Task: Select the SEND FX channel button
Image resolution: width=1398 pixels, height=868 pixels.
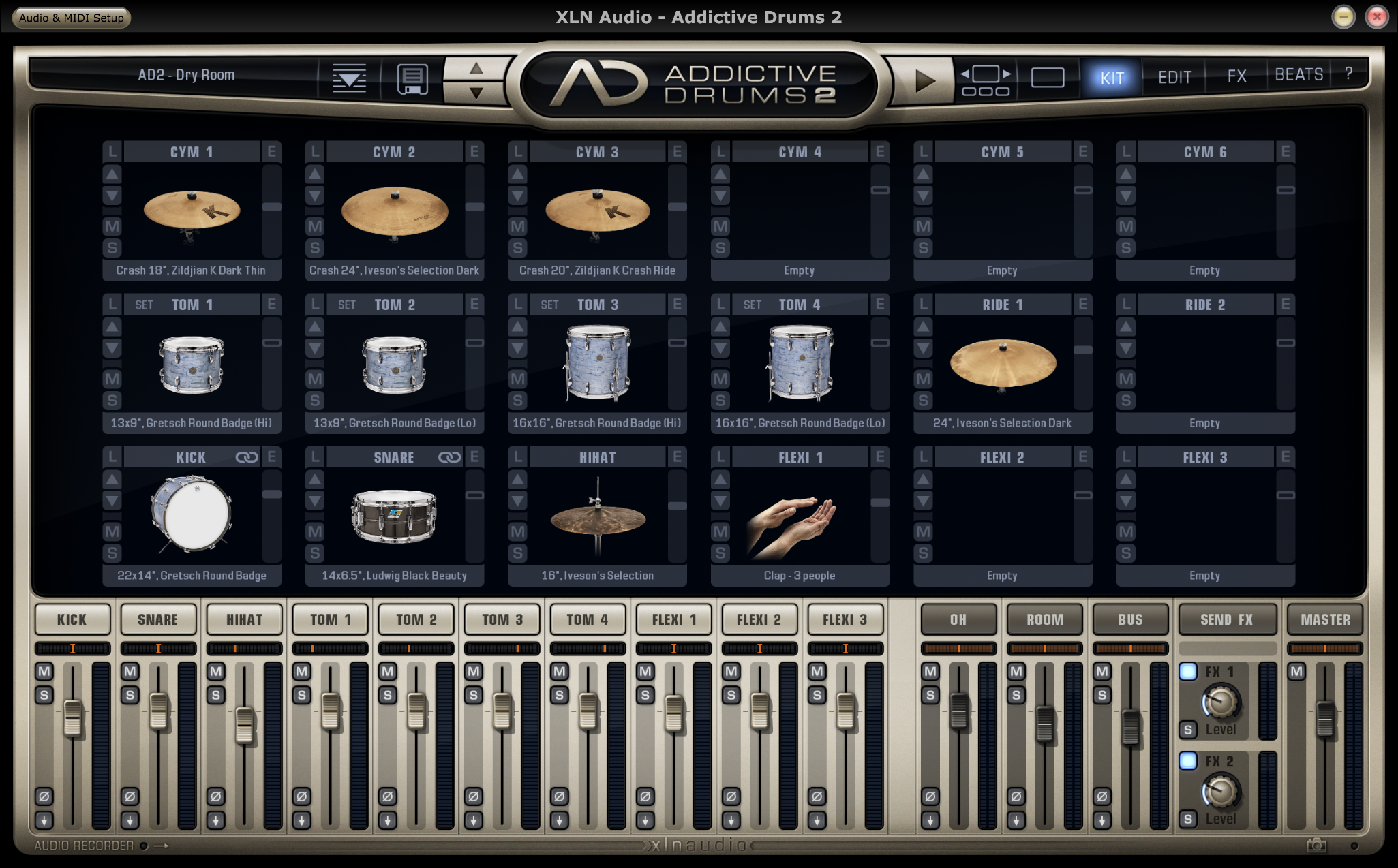Action: coord(1227,619)
